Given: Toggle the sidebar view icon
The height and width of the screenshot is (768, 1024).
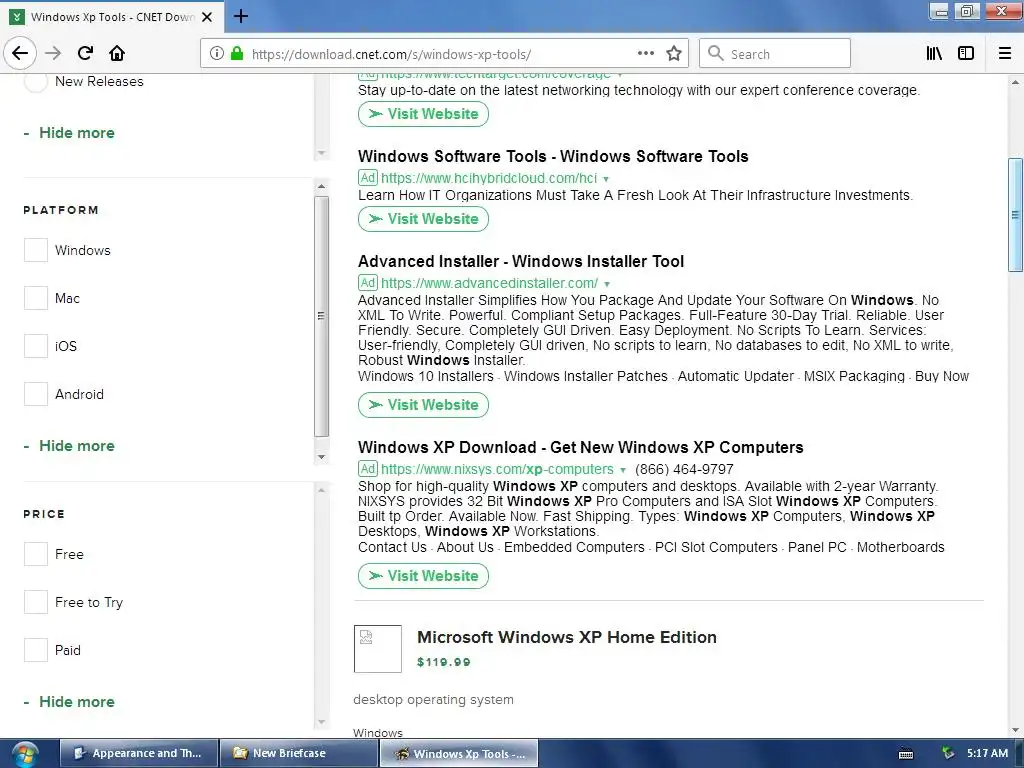Looking at the screenshot, I should click(x=966, y=54).
